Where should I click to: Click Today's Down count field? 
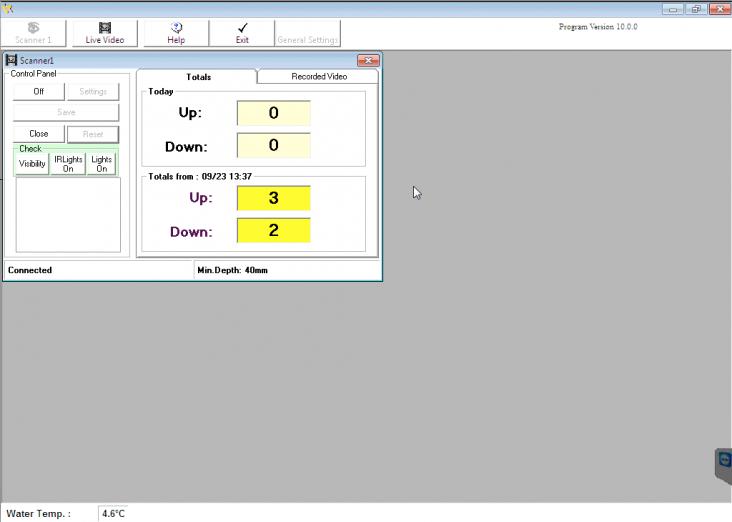[274, 145]
